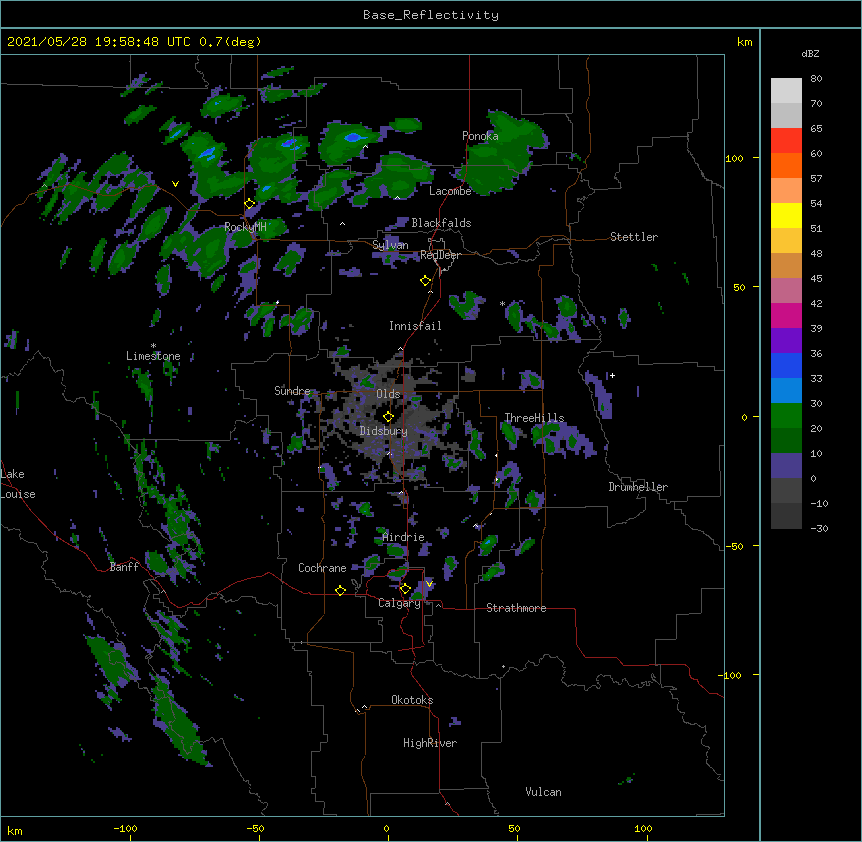Click the Okotoks label

tap(412, 700)
